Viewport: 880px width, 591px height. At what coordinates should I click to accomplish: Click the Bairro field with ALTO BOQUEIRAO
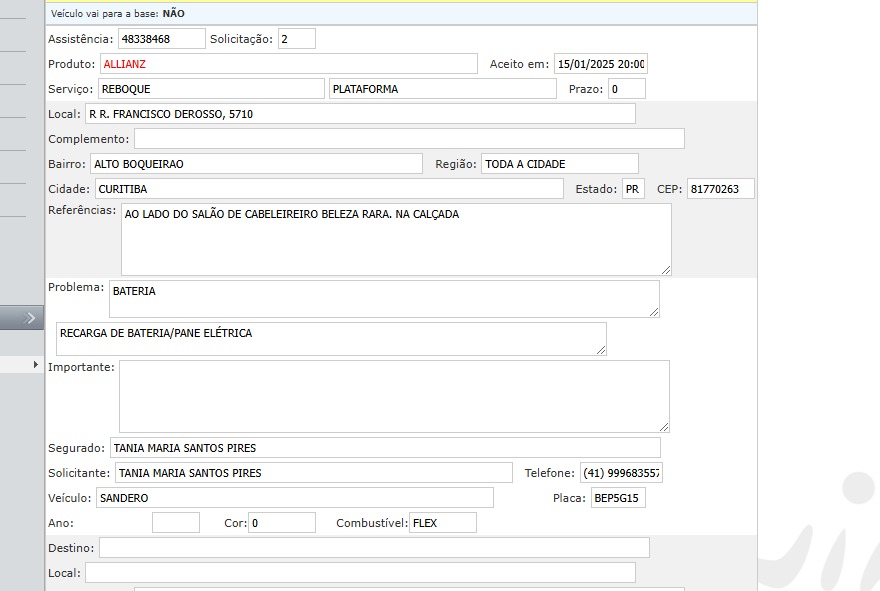click(256, 164)
